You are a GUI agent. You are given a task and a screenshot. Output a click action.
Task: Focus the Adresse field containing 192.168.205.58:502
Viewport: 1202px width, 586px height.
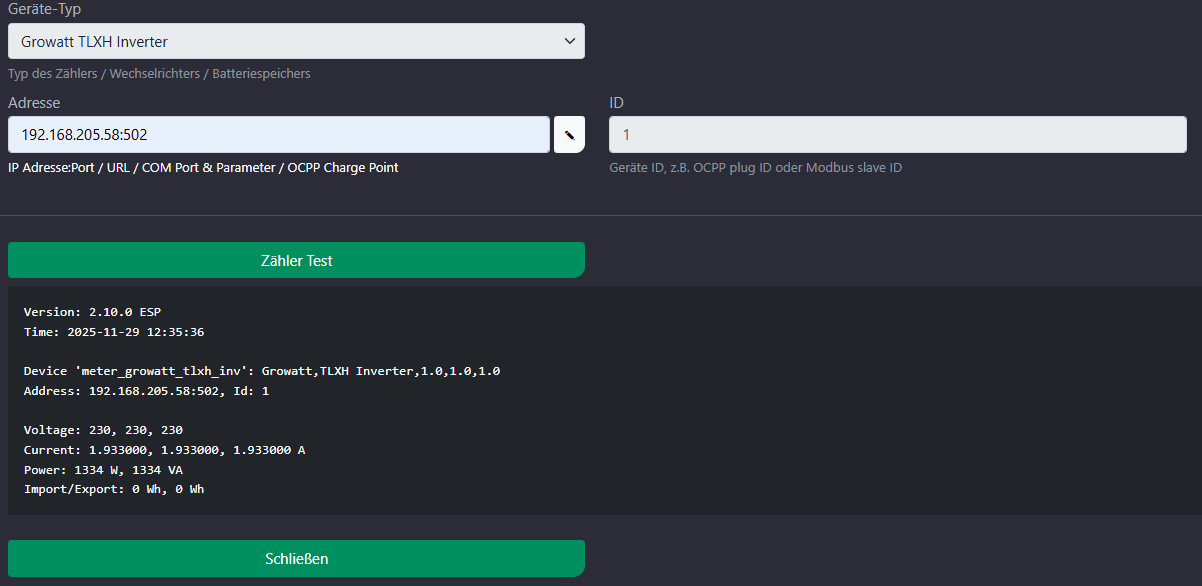278,134
